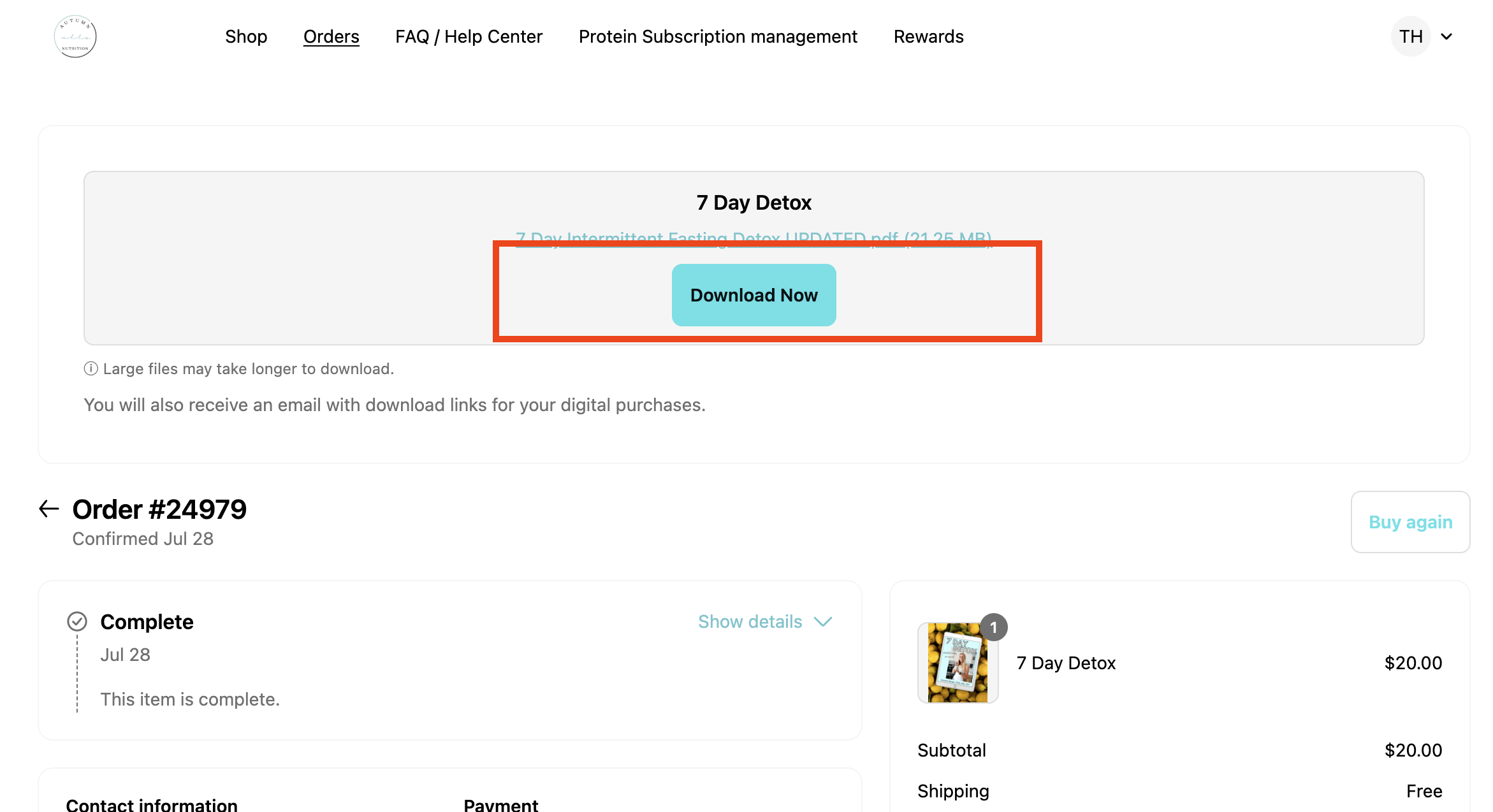Click the Order #24979 heading

click(x=159, y=509)
